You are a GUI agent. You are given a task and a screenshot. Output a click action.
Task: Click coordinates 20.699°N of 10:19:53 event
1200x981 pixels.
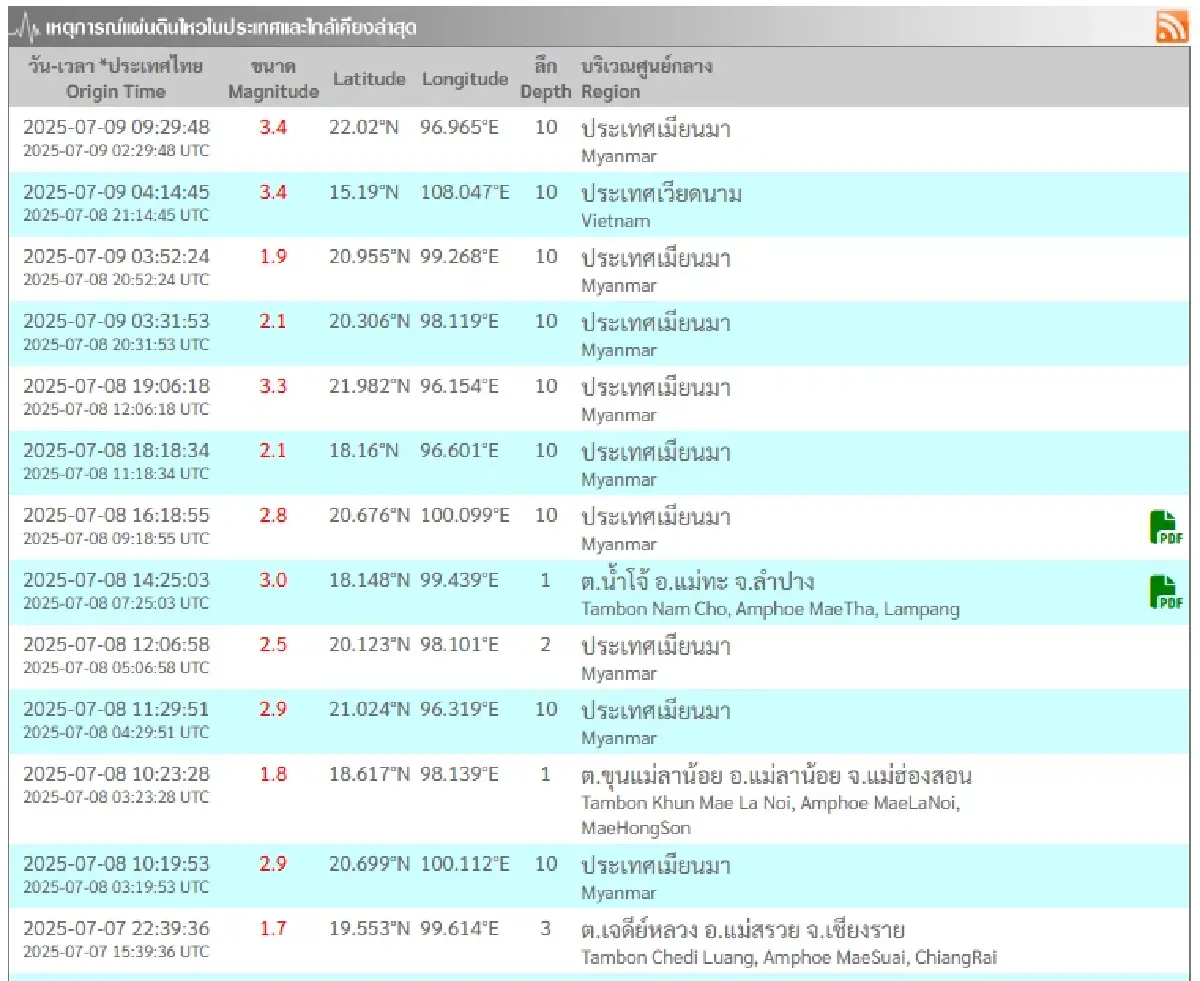[369, 865]
